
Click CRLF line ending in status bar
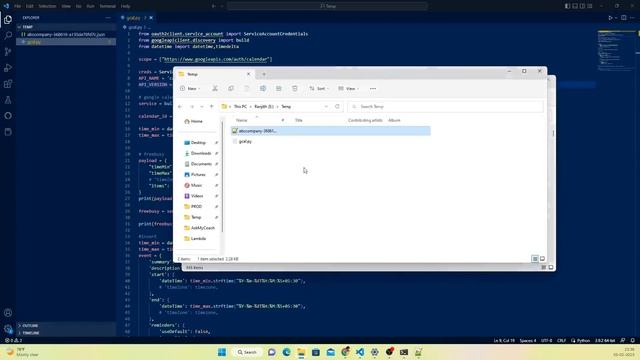coord(562,340)
